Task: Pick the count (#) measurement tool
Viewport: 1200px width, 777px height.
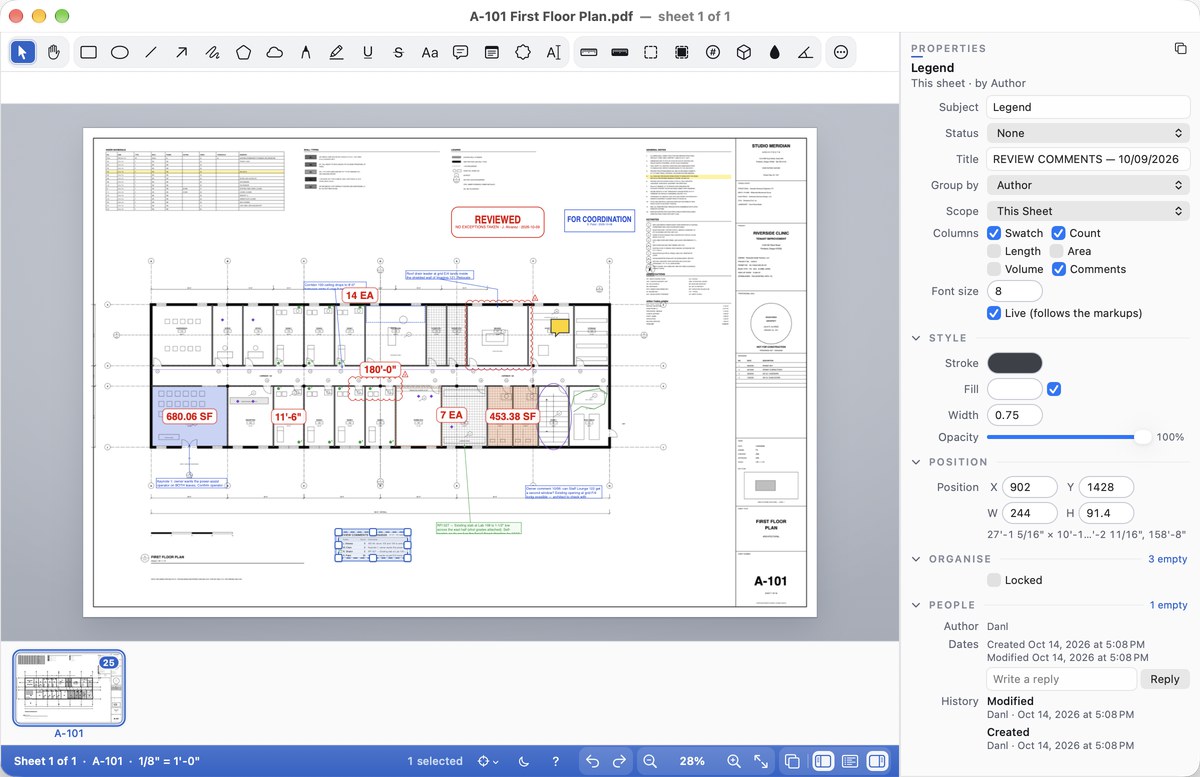Action: coord(713,52)
